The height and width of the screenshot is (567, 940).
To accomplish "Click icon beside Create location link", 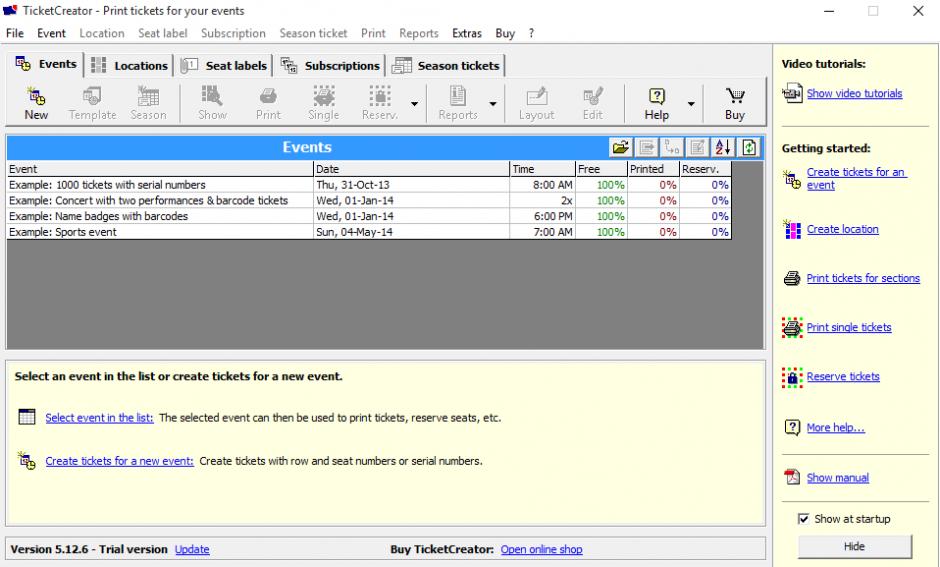I will tap(792, 230).
